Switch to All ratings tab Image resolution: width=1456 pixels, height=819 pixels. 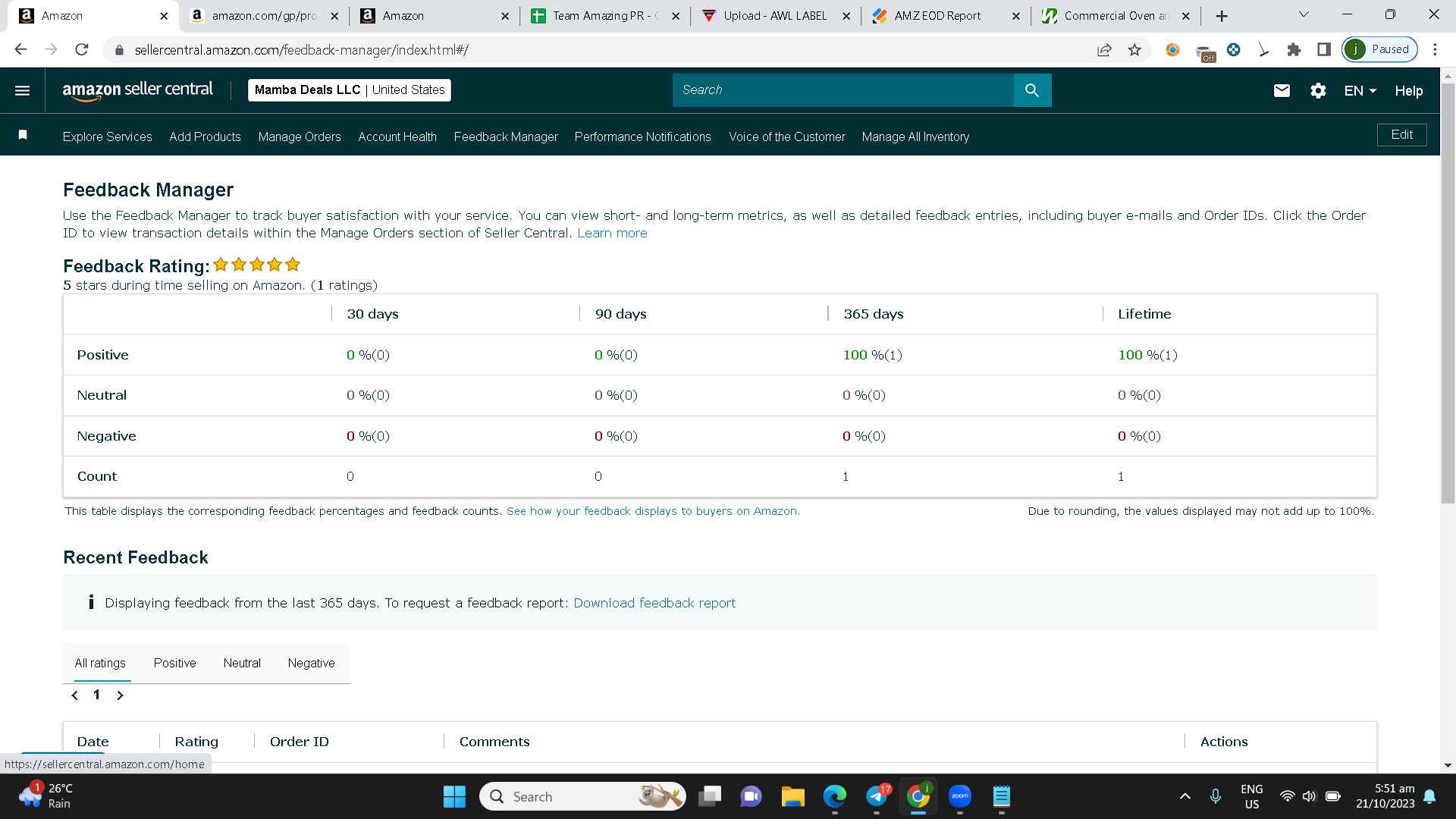click(x=100, y=663)
